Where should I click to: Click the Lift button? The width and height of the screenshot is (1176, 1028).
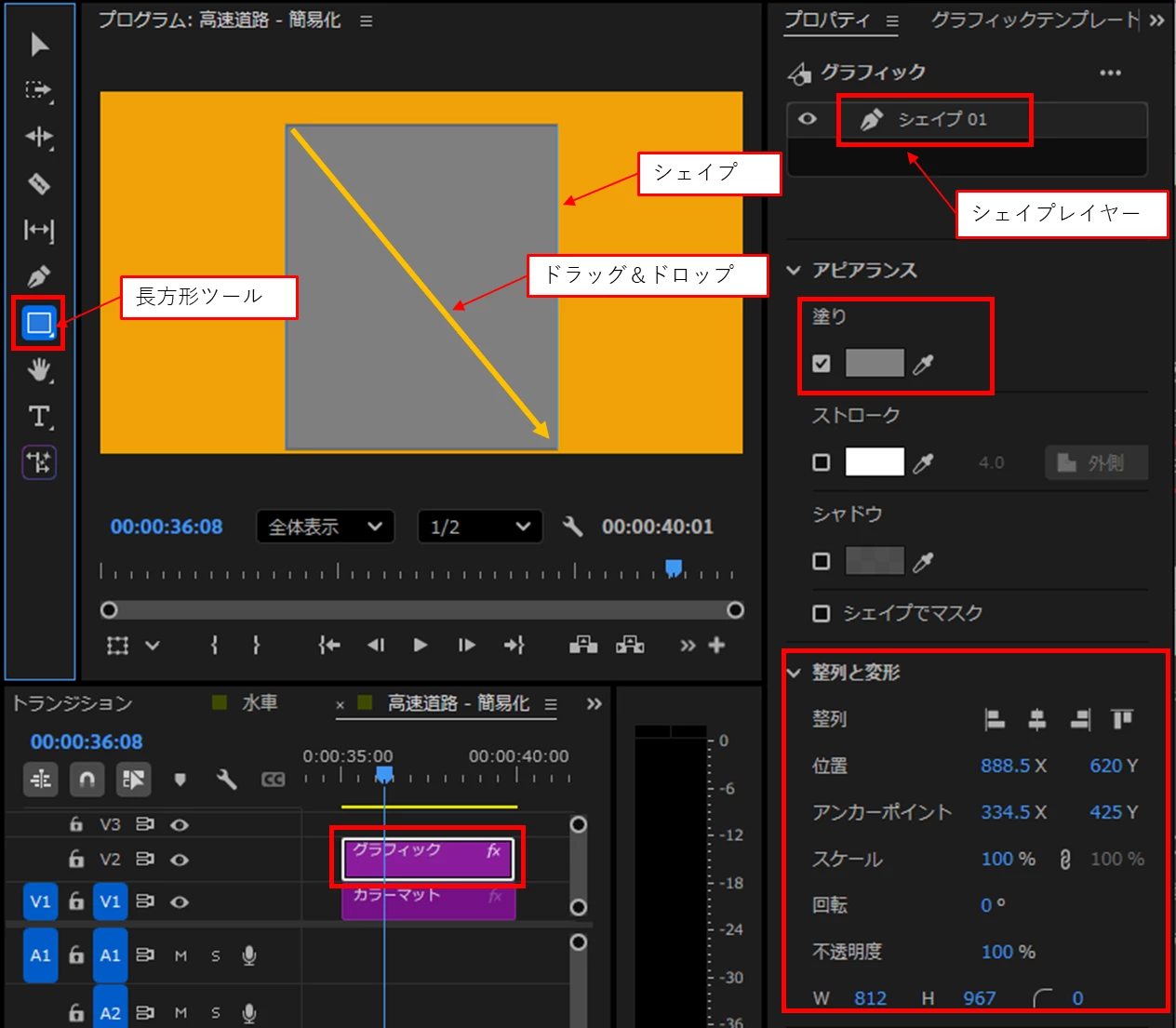click(x=583, y=645)
